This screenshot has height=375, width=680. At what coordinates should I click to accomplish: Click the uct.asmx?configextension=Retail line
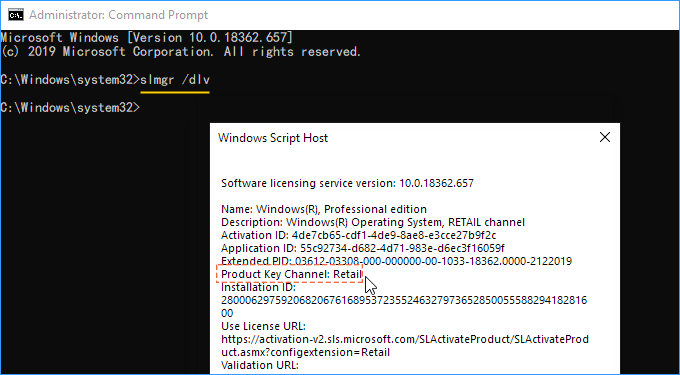(x=305, y=352)
